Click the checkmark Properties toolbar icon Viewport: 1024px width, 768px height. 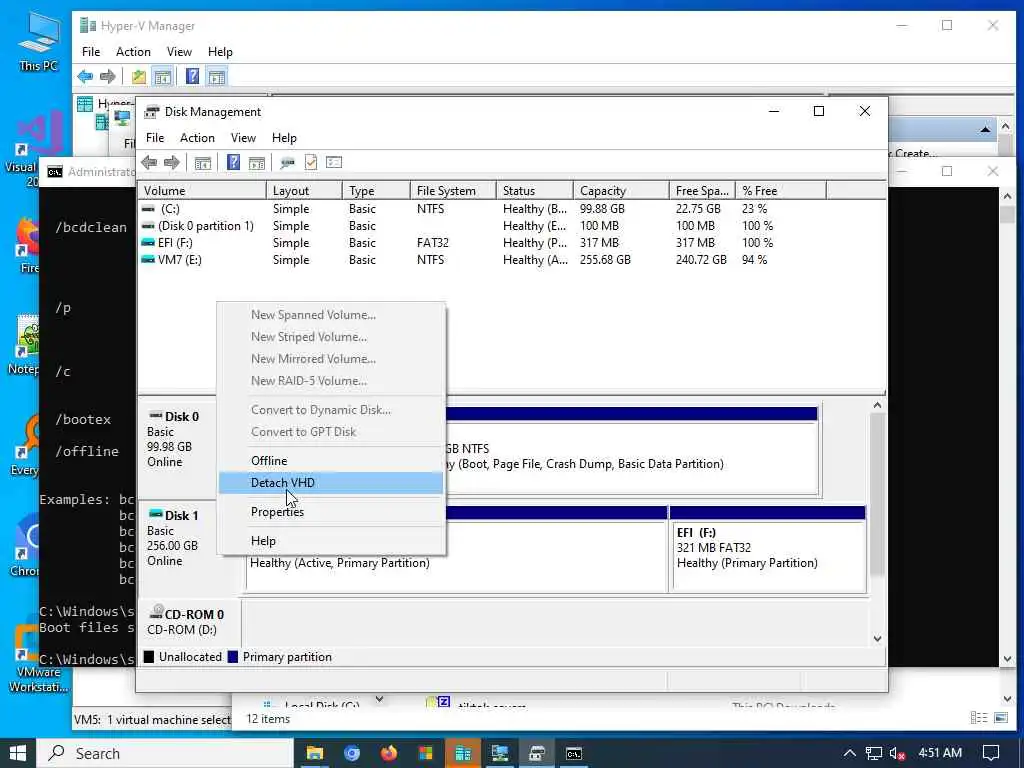point(311,163)
